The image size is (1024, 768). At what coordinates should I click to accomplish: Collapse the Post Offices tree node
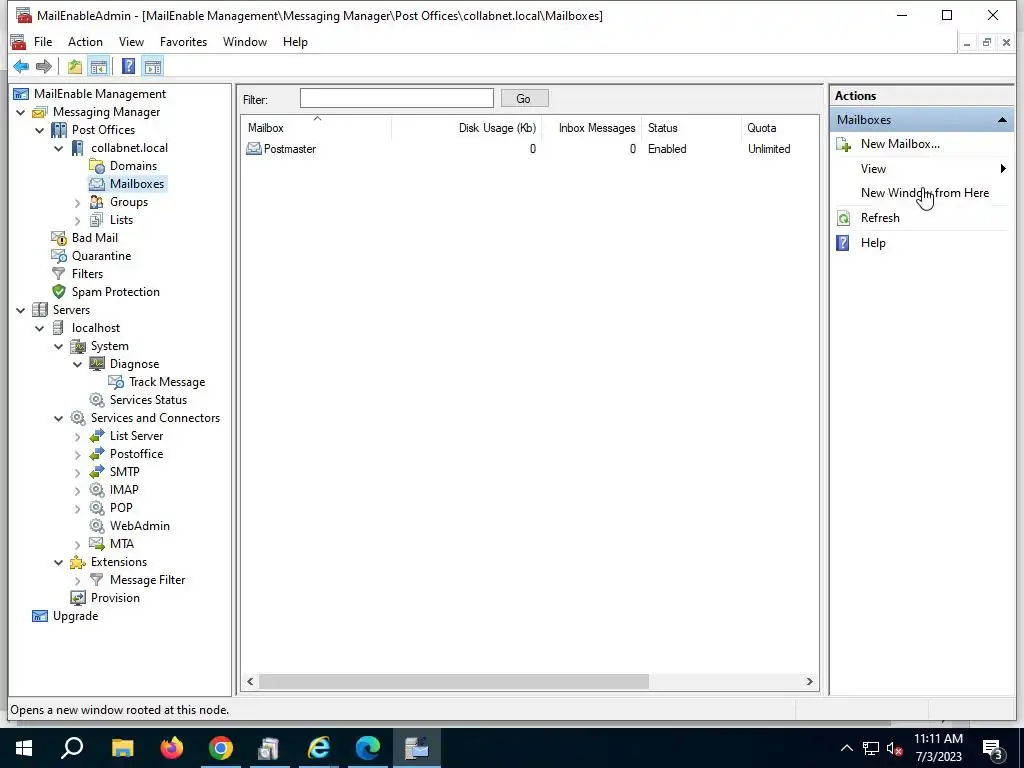(x=40, y=130)
